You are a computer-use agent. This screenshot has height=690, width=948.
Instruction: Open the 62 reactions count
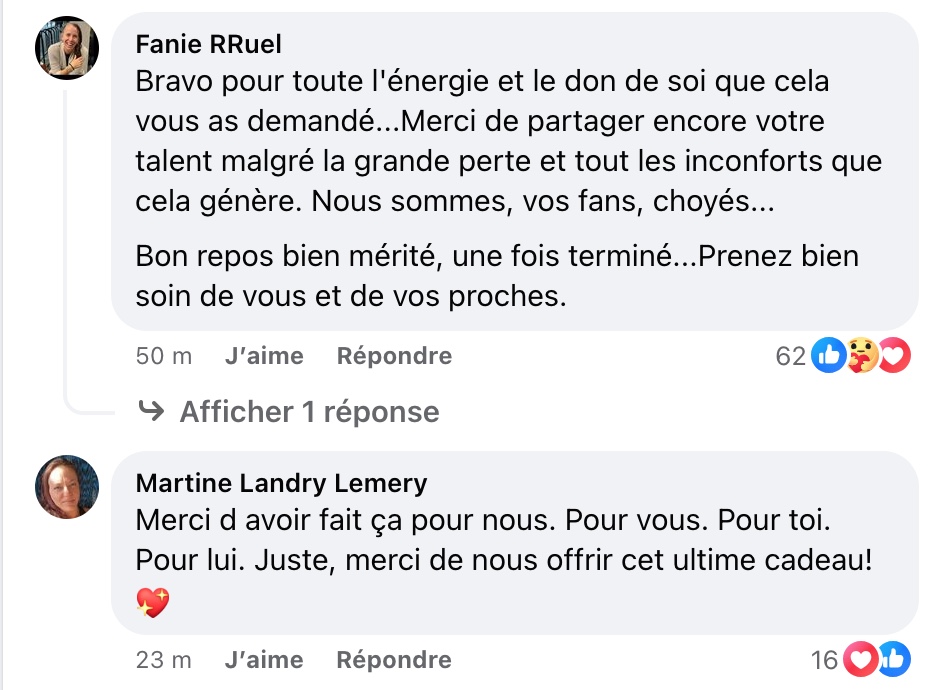click(791, 356)
